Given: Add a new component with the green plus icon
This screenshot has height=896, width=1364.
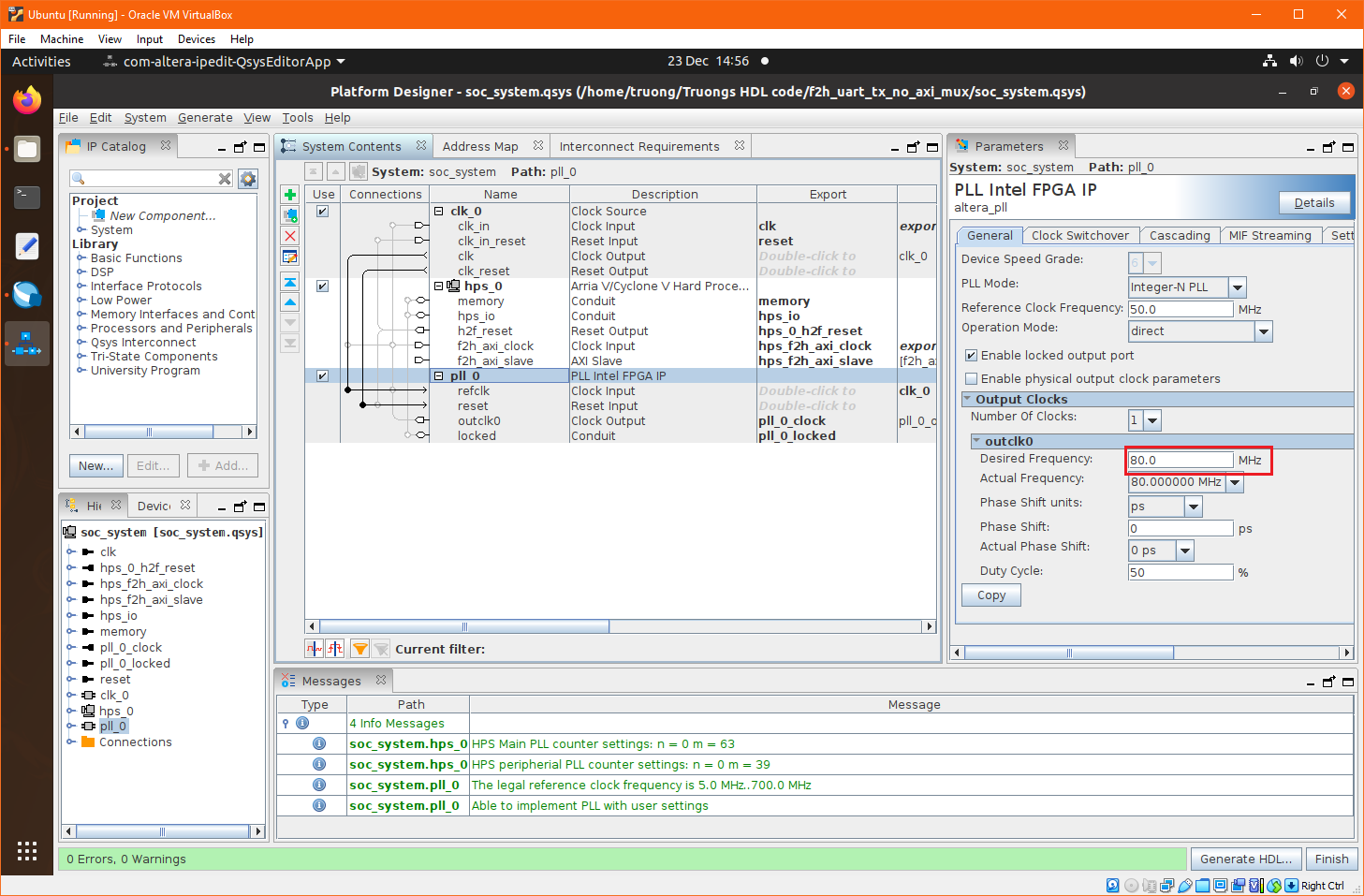Looking at the screenshot, I should pyautogui.click(x=290, y=195).
